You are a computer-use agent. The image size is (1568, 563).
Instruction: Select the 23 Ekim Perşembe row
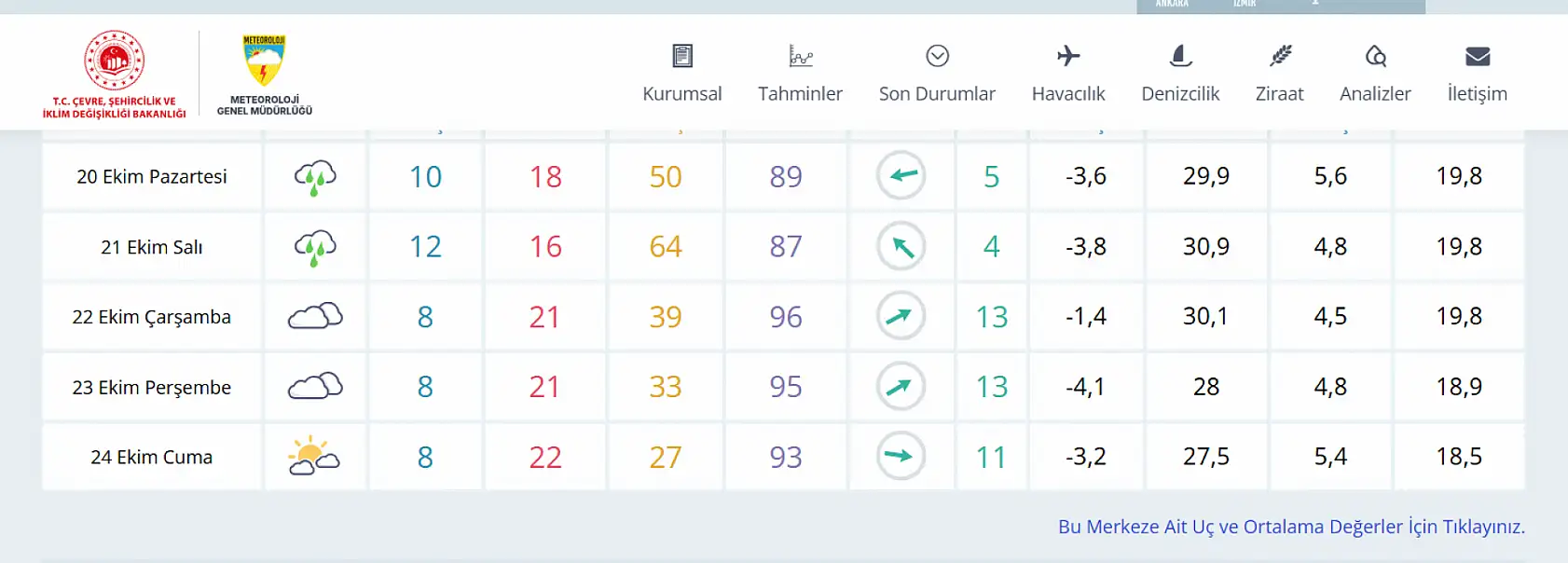tap(151, 387)
